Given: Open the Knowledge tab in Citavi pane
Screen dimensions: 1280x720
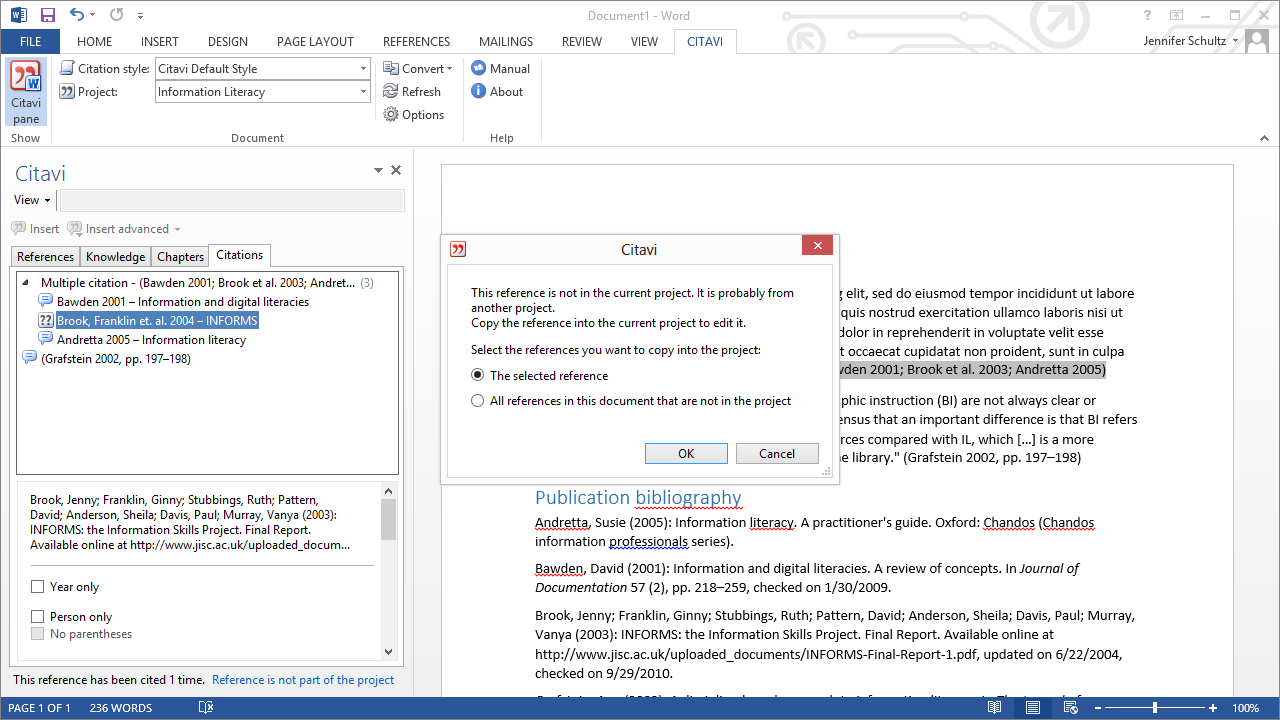Looking at the screenshot, I should pyautogui.click(x=116, y=257).
